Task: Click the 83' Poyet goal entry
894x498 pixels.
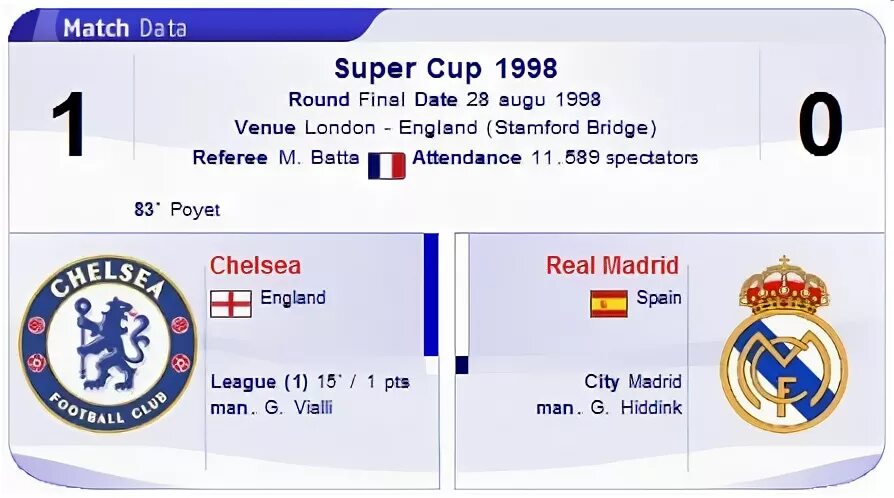Action: [x=177, y=209]
